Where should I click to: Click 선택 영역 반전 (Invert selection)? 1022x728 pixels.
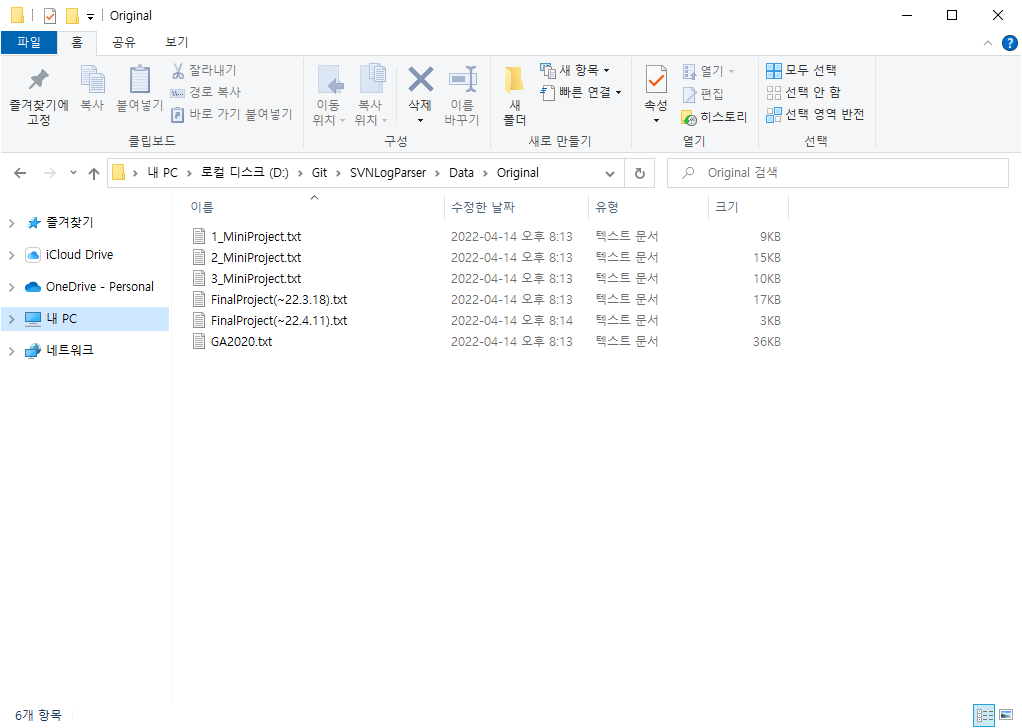(815, 114)
